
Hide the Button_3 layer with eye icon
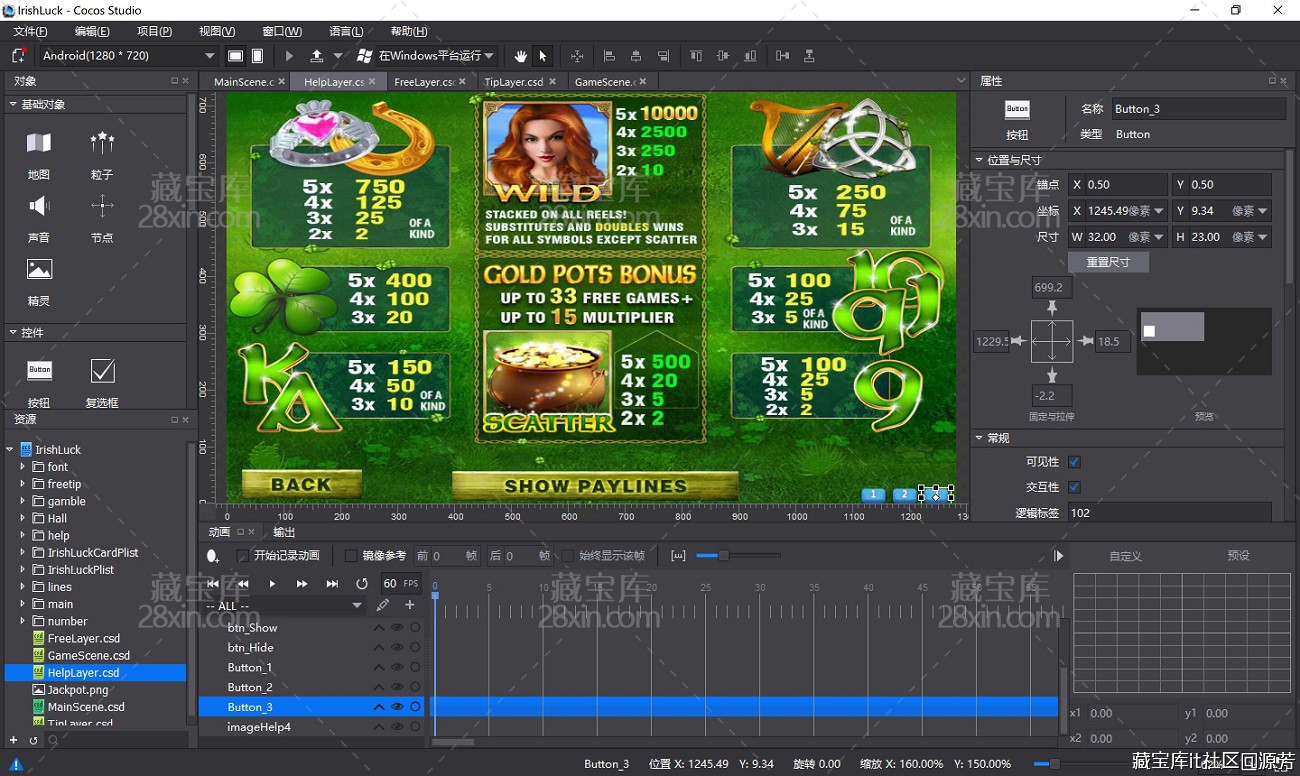coord(397,707)
